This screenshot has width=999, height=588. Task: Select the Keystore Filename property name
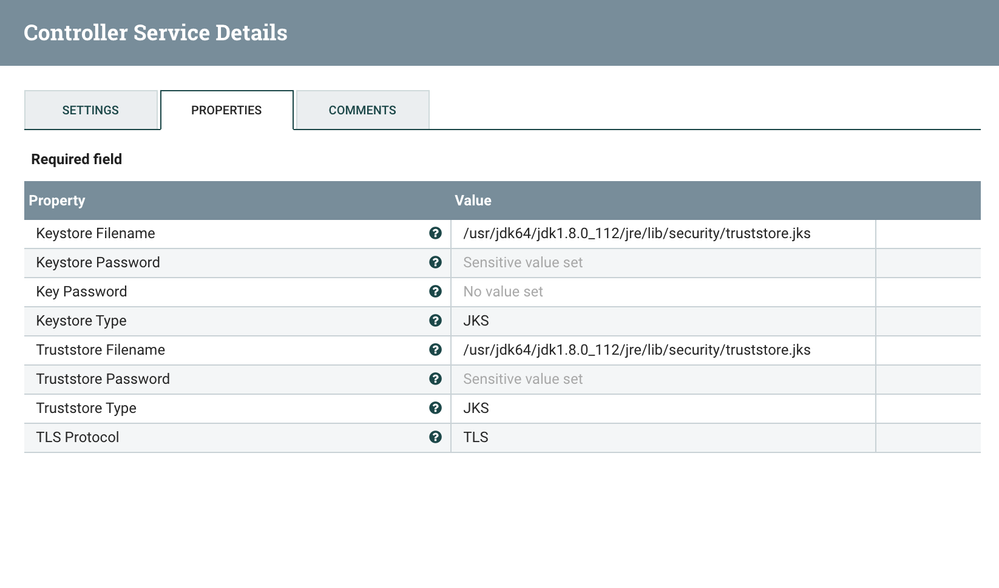96,233
